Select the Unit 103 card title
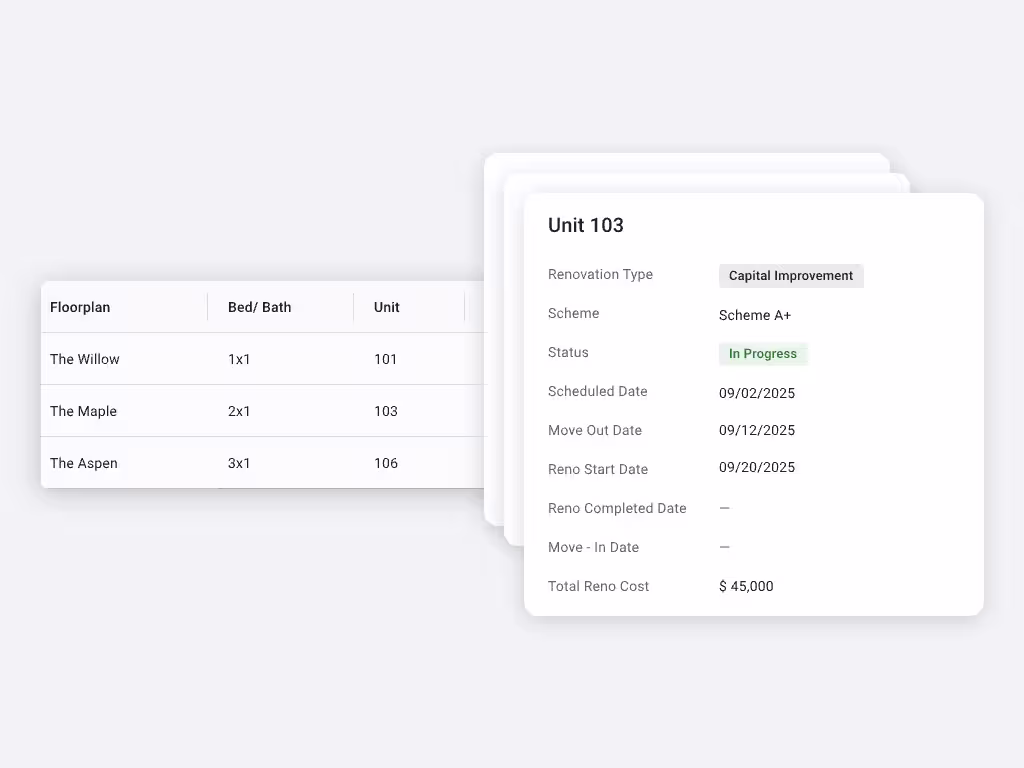 (585, 225)
